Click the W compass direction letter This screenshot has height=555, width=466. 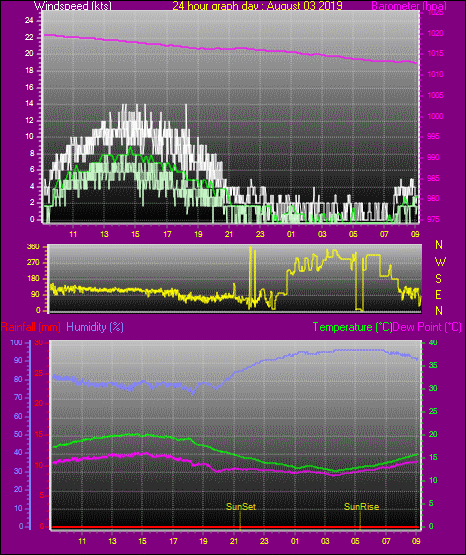(x=440, y=262)
